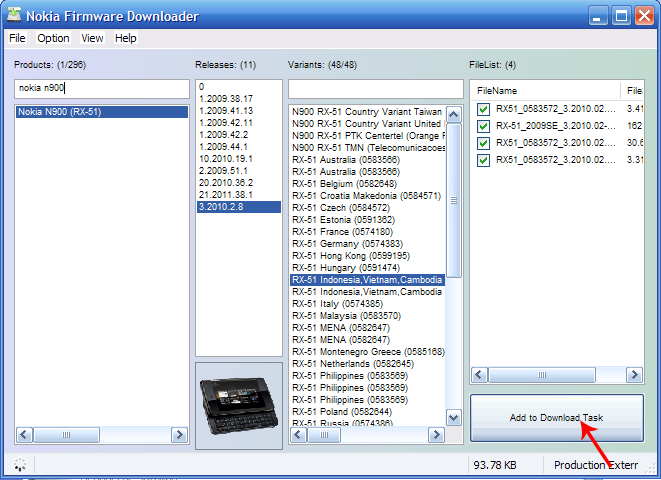
Task: Click FileList scroll left arrow
Action: click(479, 375)
